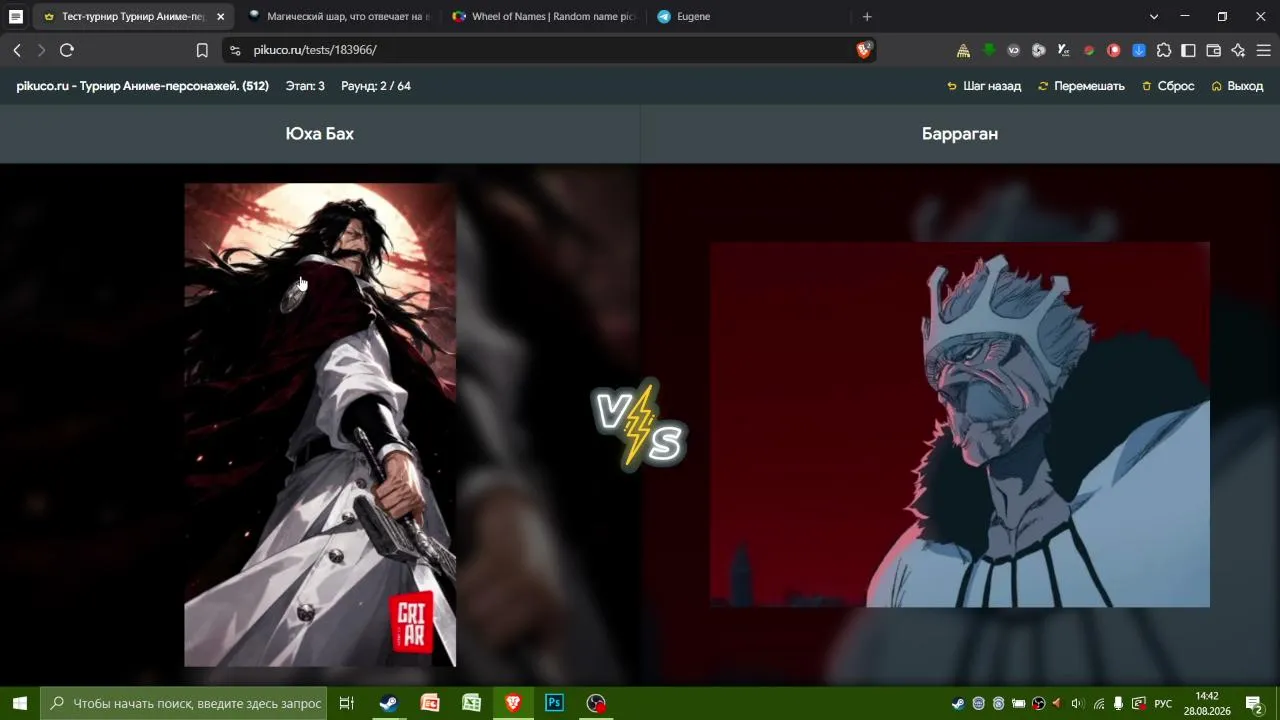
Task: Click Выход to exit the tournament
Action: pyautogui.click(x=1237, y=86)
